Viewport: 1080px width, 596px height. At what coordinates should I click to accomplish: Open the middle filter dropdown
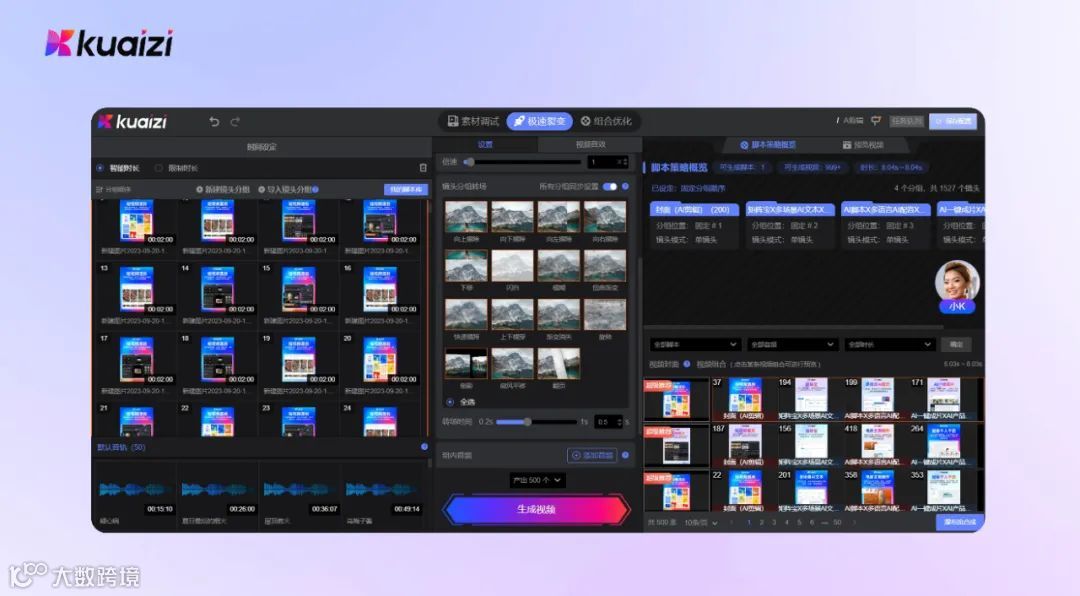(x=792, y=344)
